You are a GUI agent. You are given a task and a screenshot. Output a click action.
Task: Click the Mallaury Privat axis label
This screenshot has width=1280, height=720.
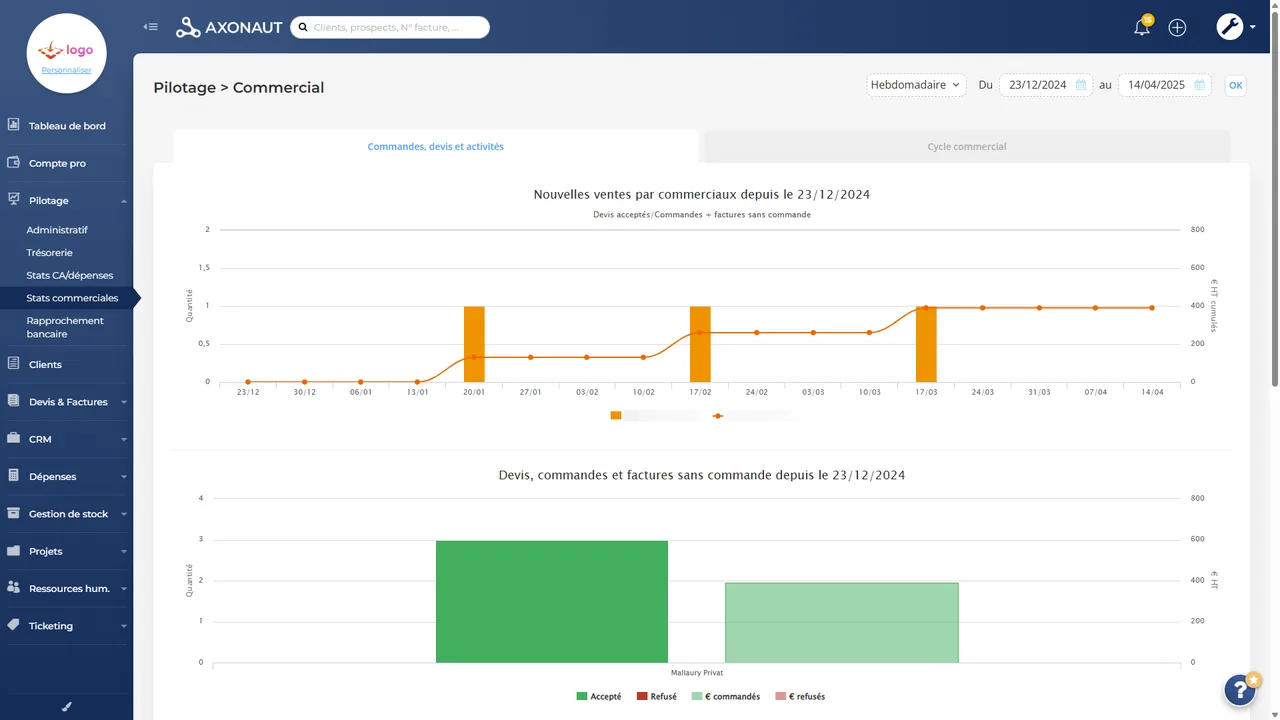pyautogui.click(x=696, y=673)
